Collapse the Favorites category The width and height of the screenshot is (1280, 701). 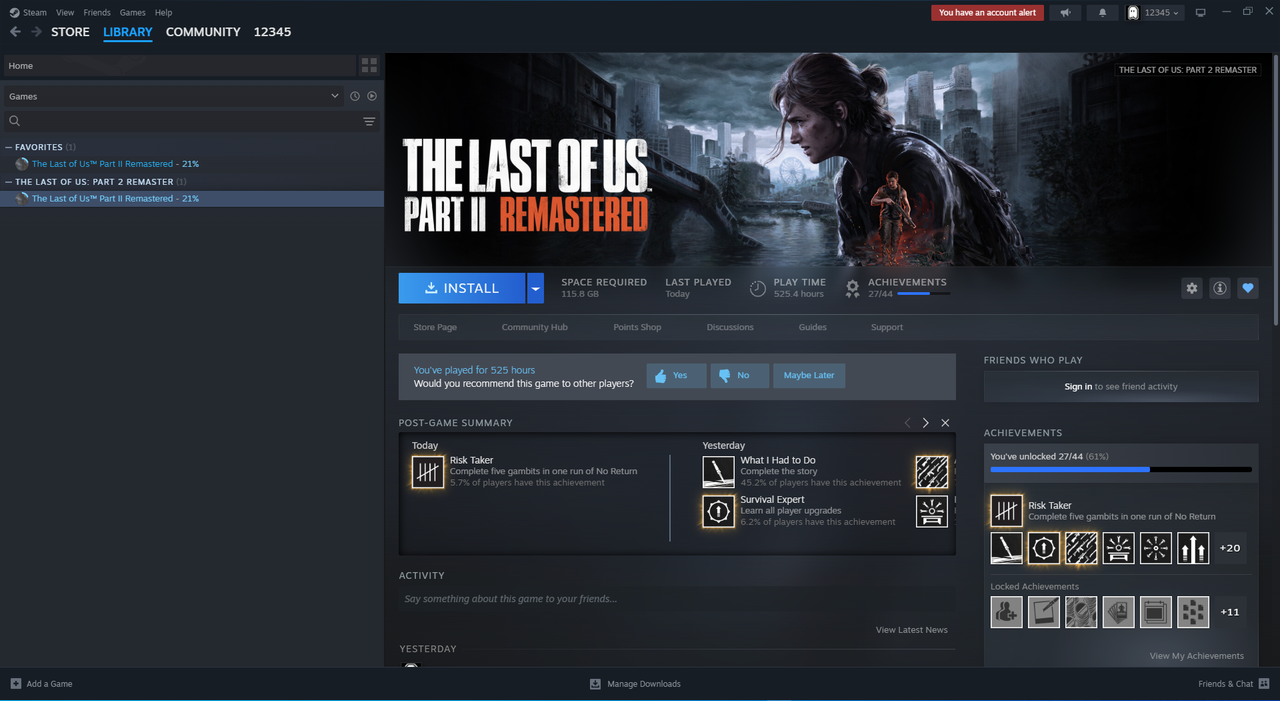pyautogui.click(x=9, y=147)
